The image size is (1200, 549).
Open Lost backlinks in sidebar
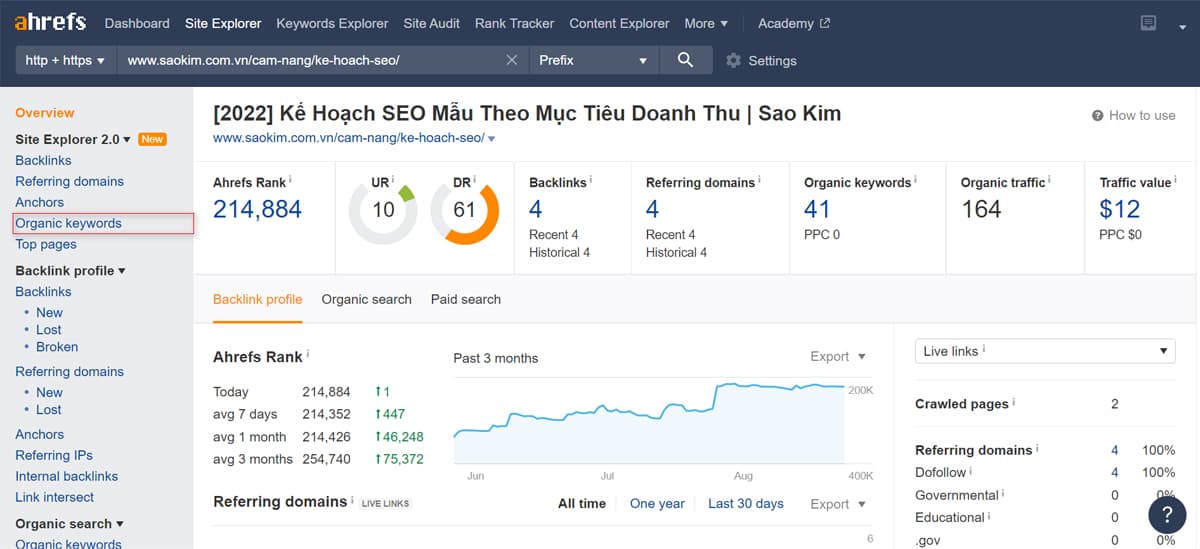pyautogui.click(x=49, y=329)
